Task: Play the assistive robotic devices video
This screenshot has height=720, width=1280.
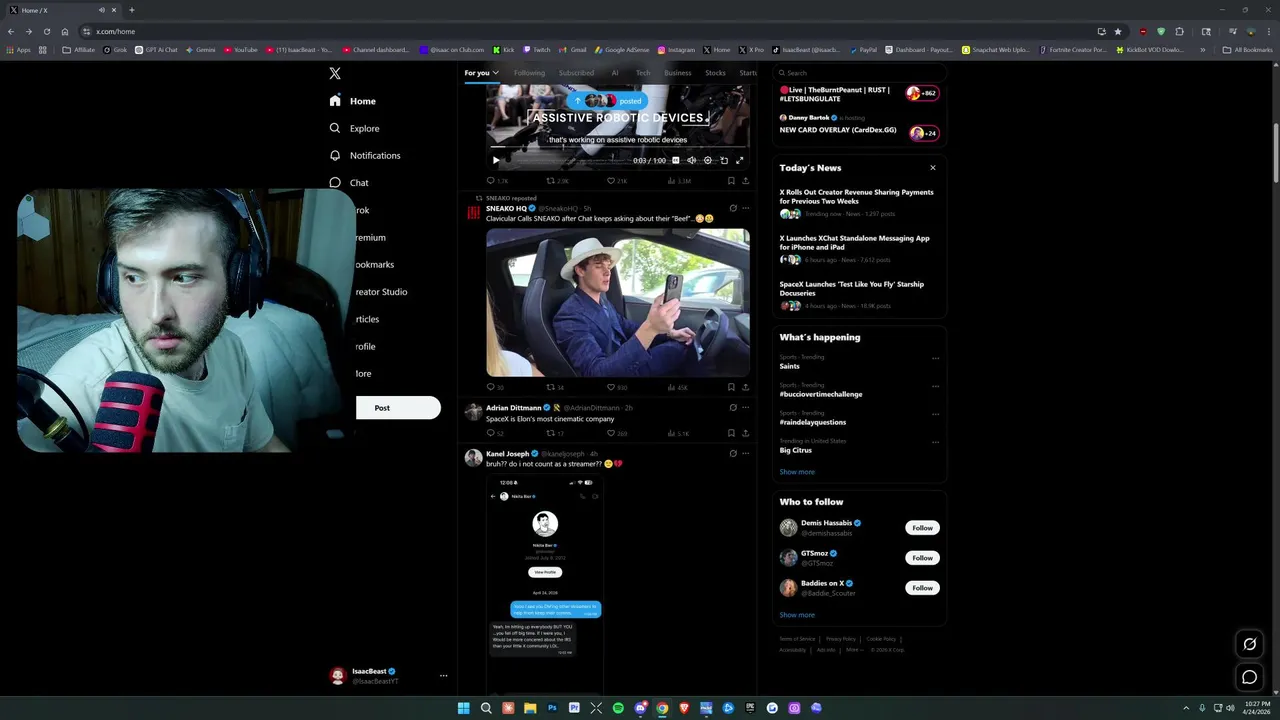Action: coord(496,160)
